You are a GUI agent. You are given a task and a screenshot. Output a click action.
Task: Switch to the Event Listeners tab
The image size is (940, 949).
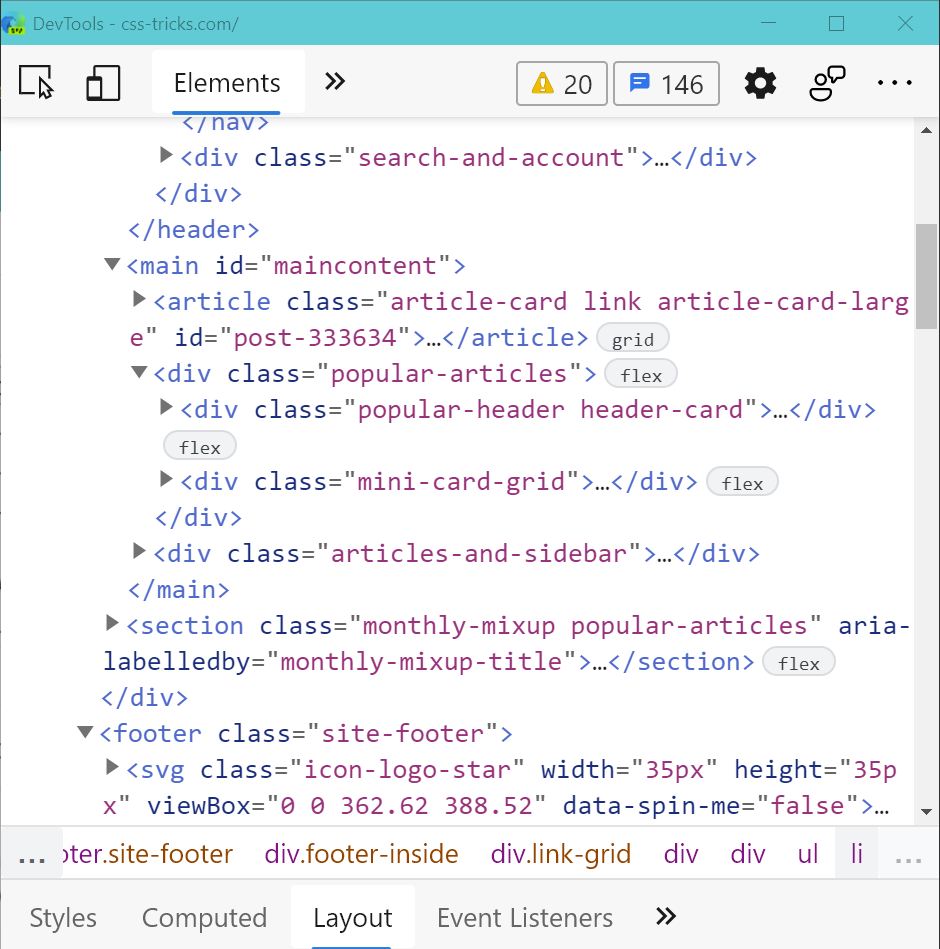tap(524, 918)
